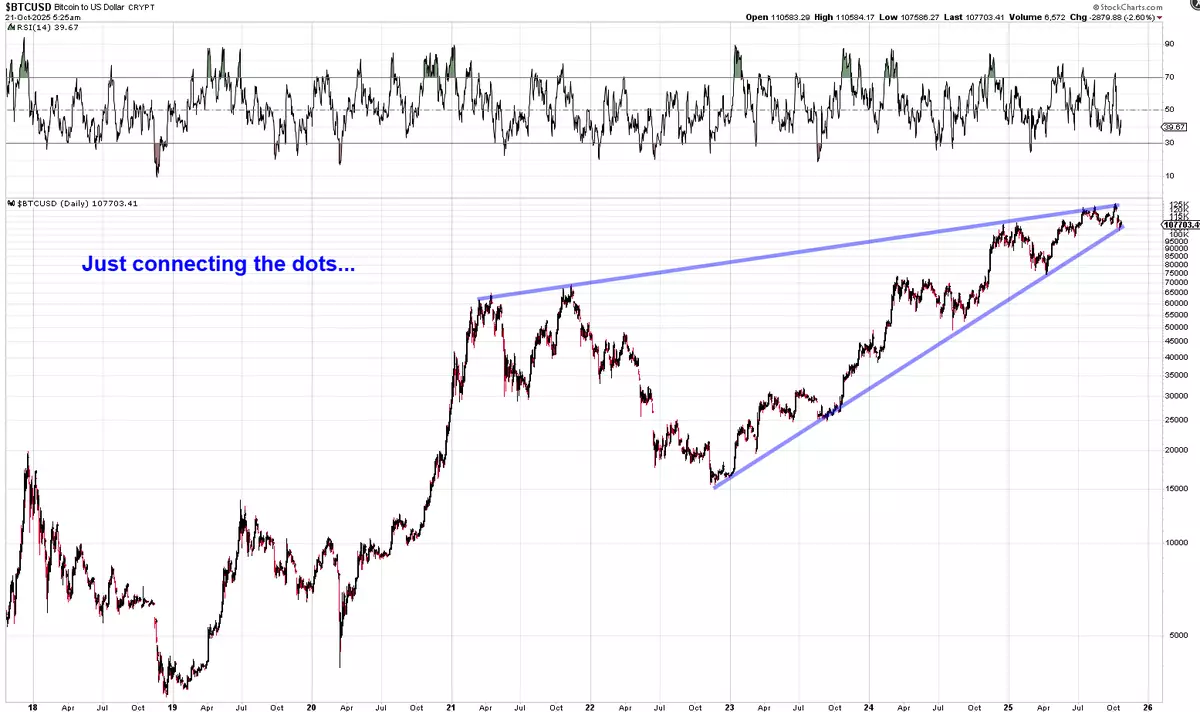Click the 10000 price level label
This screenshot has height=712, width=1200.
point(1174,544)
